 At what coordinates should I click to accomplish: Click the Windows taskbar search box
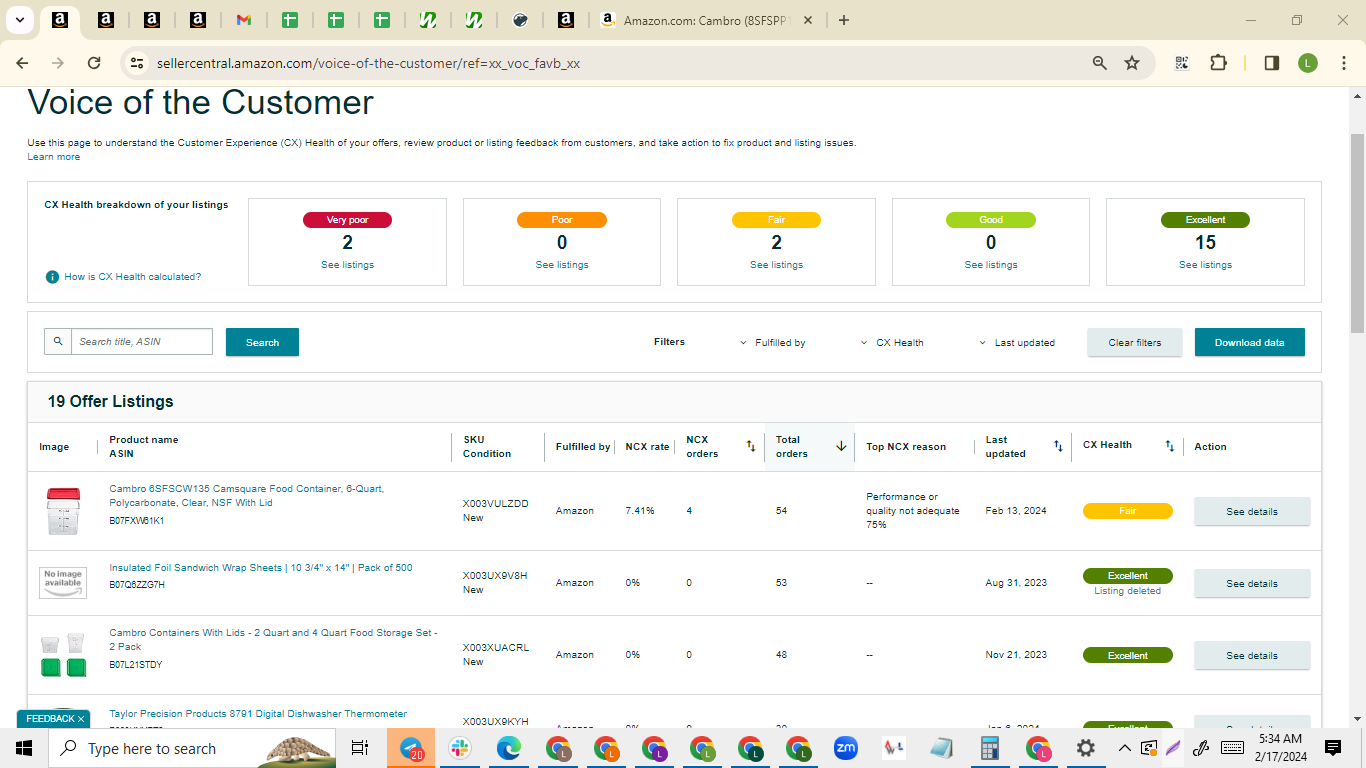(x=192, y=748)
